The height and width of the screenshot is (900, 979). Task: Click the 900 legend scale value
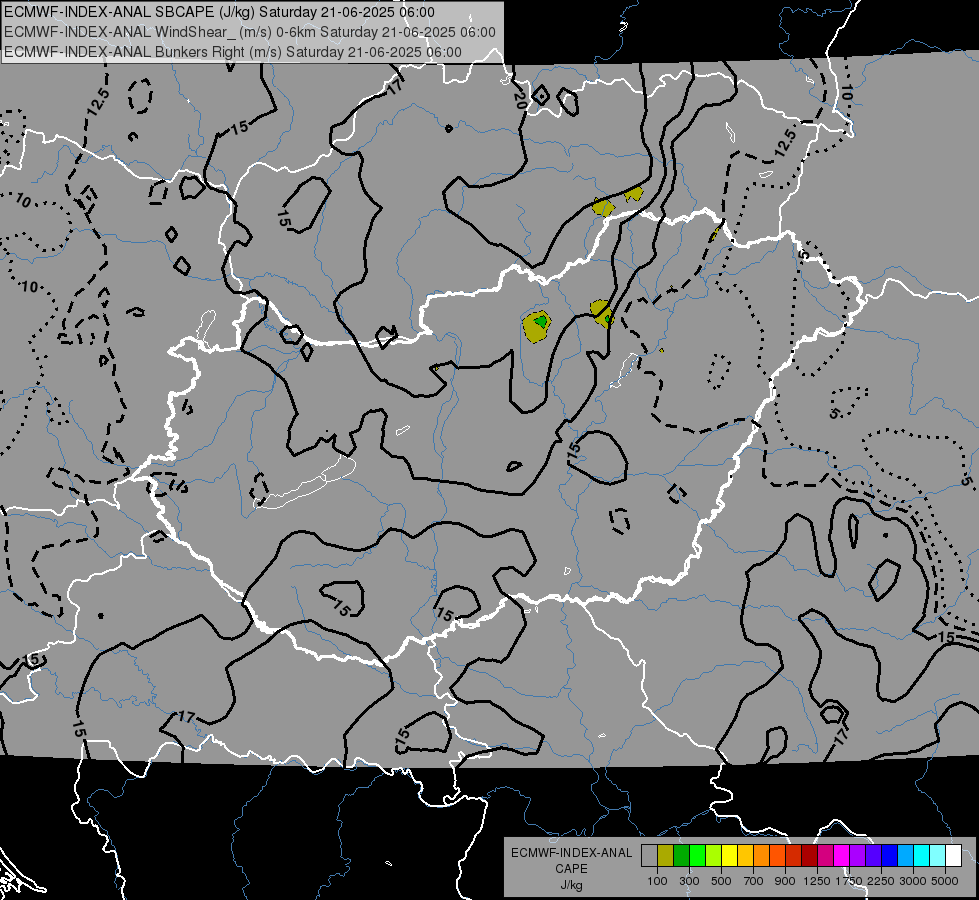point(785,881)
